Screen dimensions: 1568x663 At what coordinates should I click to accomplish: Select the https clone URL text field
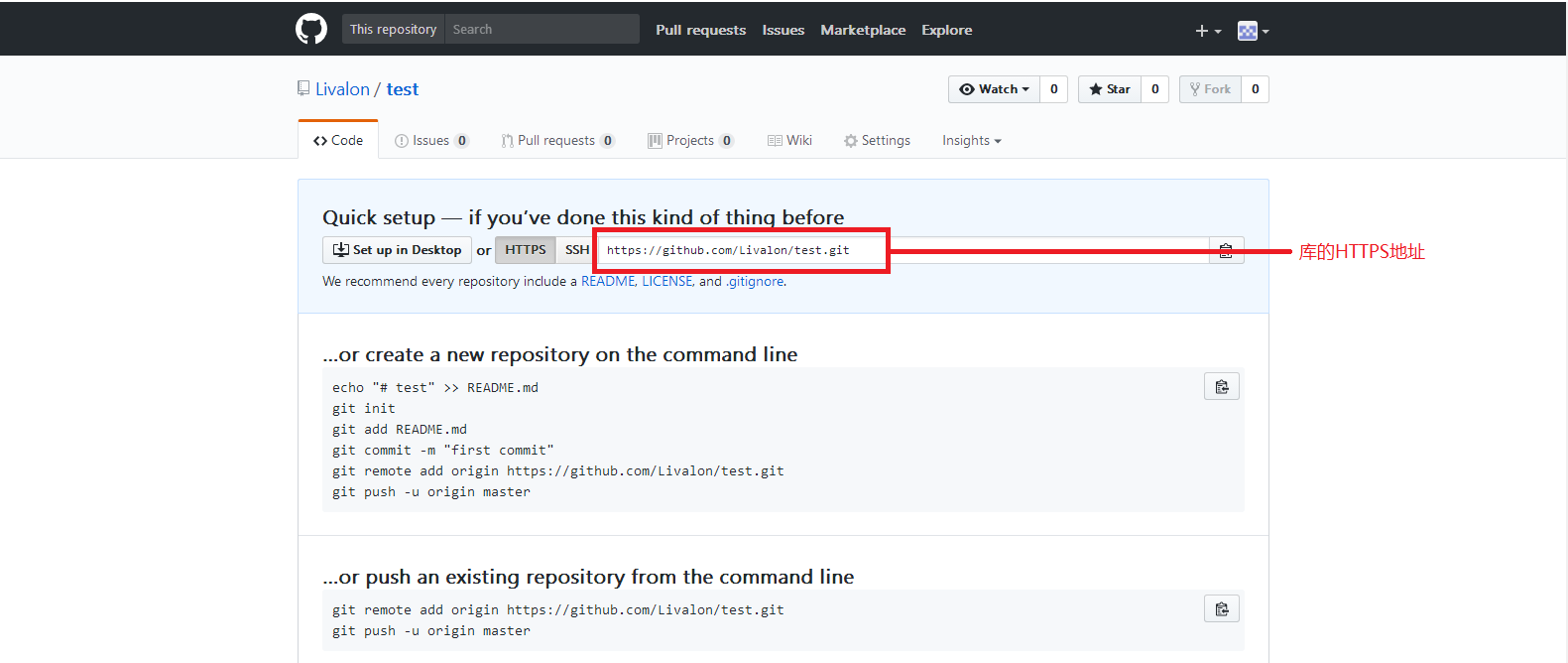pos(903,250)
